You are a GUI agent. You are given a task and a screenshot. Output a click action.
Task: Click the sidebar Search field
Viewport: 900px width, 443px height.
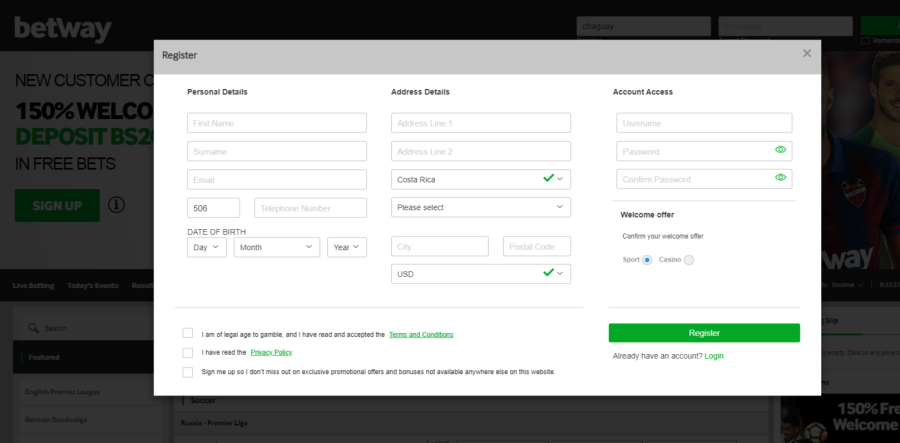pos(87,328)
